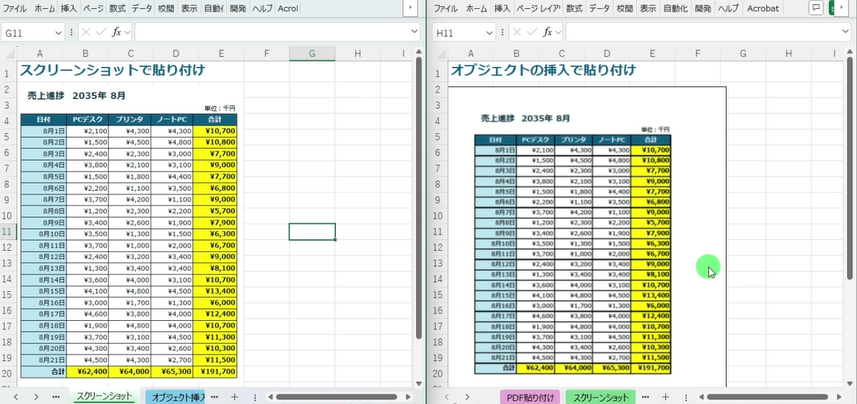Open 開発 tab in right window
The image size is (857, 404).
click(703, 8)
